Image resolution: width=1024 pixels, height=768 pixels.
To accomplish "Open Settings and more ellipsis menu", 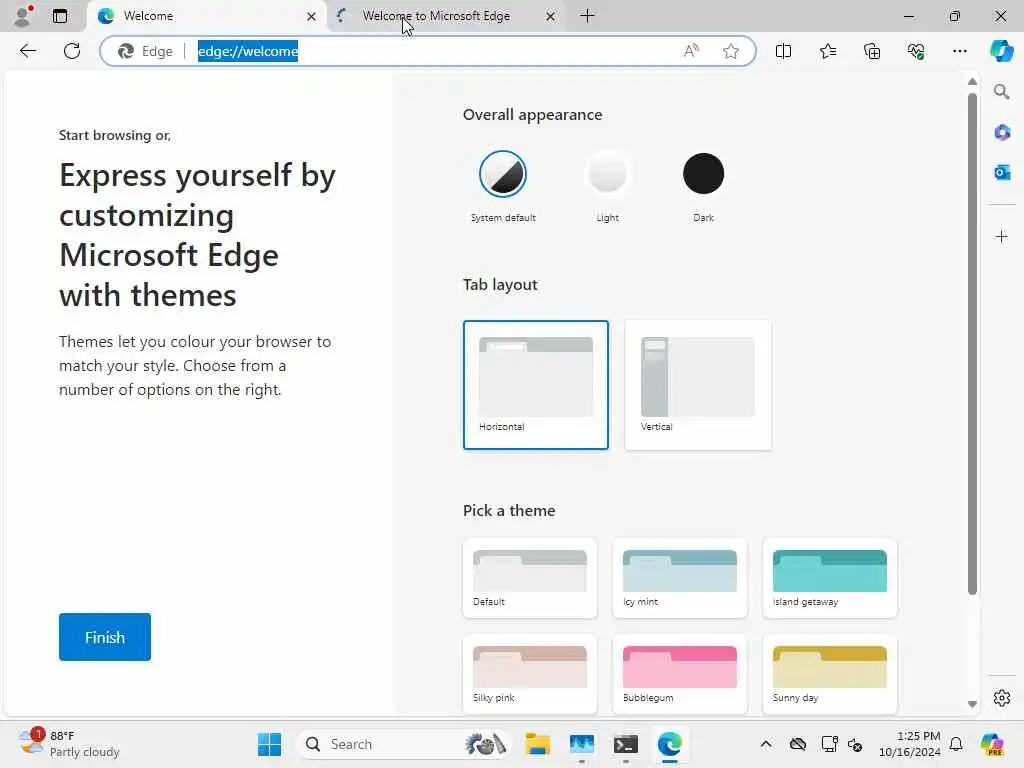I will 959,51.
